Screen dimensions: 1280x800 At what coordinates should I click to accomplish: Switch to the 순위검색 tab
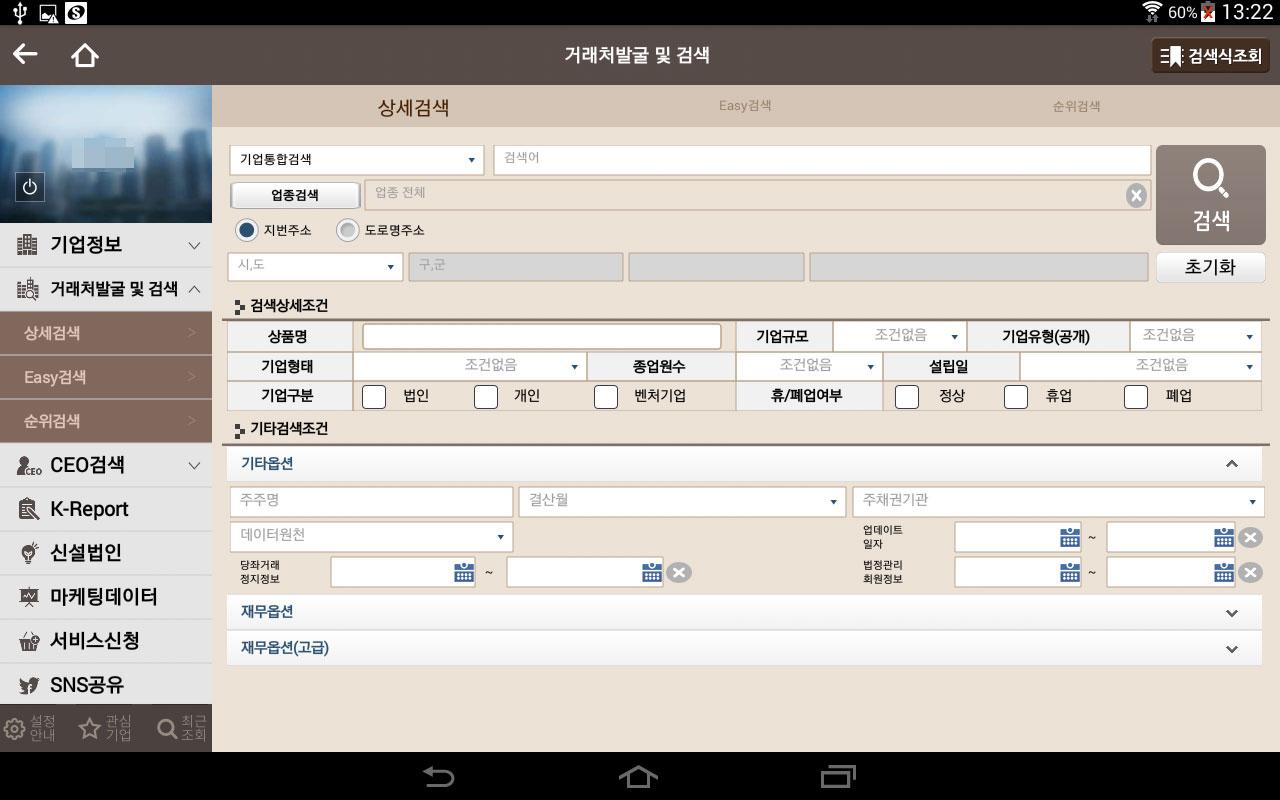point(1077,106)
